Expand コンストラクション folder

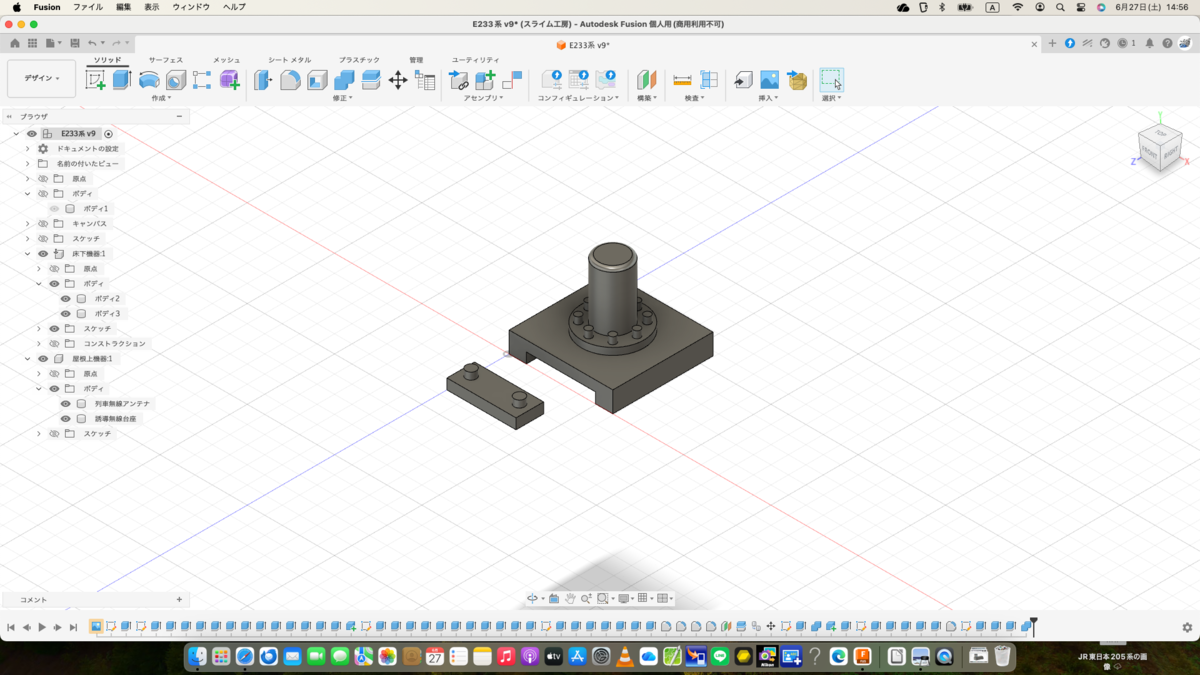[39, 343]
